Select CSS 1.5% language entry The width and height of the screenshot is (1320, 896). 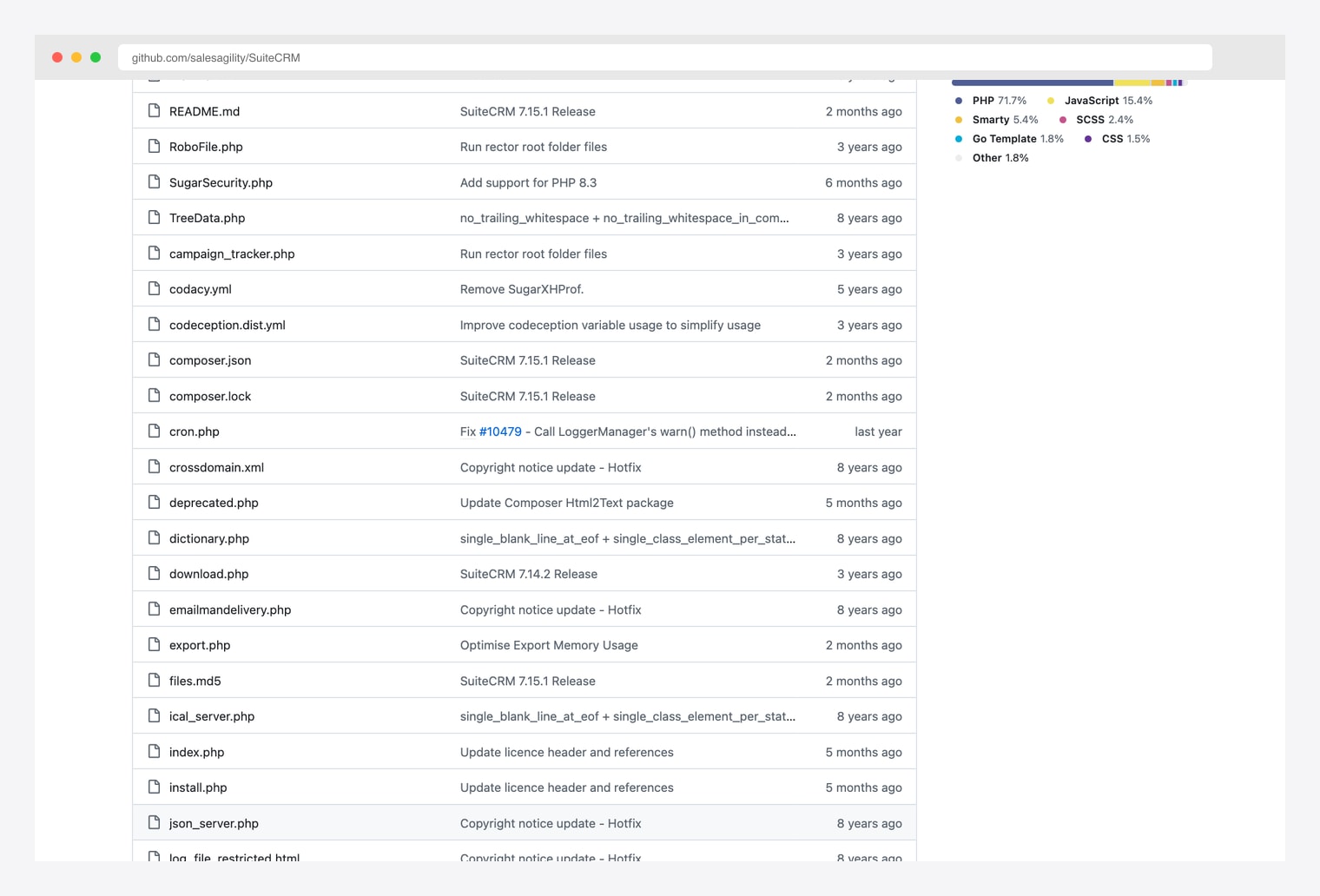1117,139
